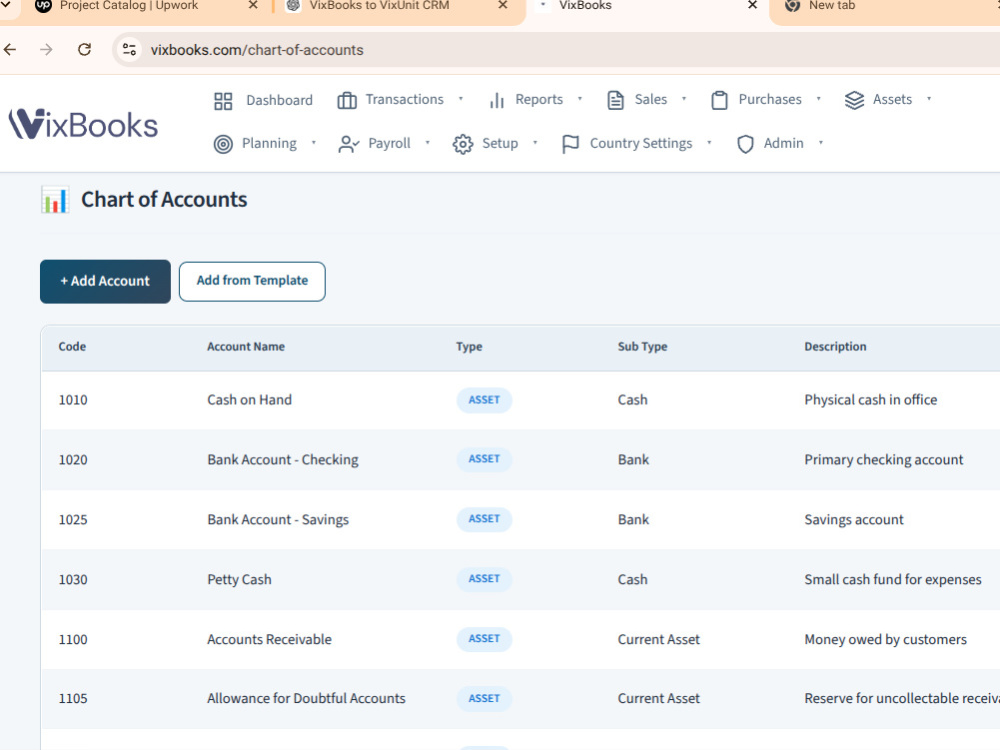The width and height of the screenshot is (1000, 750).
Task: Go back with the browser back arrow
Action: pyautogui.click(x=10, y=49)
